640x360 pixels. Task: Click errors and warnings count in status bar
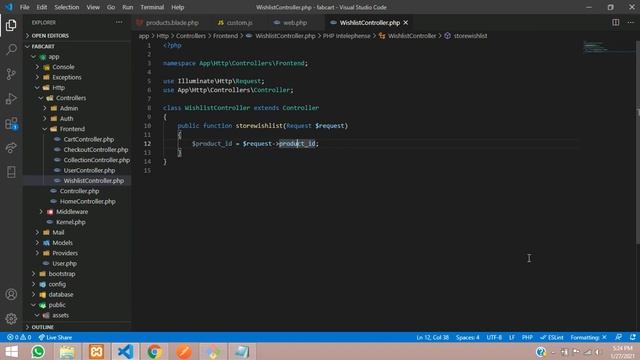coord(19,338)
